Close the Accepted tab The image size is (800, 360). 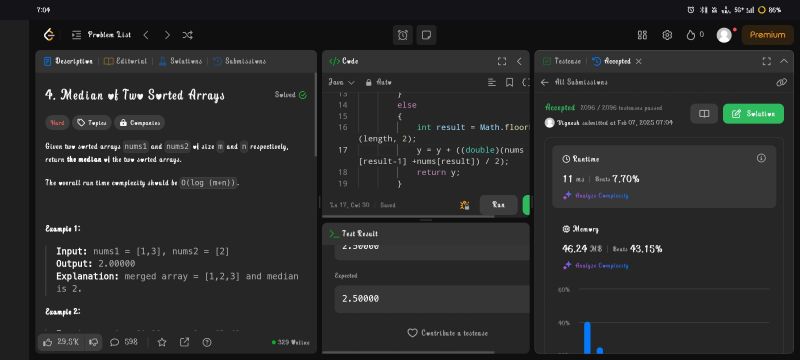pos(638,61)
